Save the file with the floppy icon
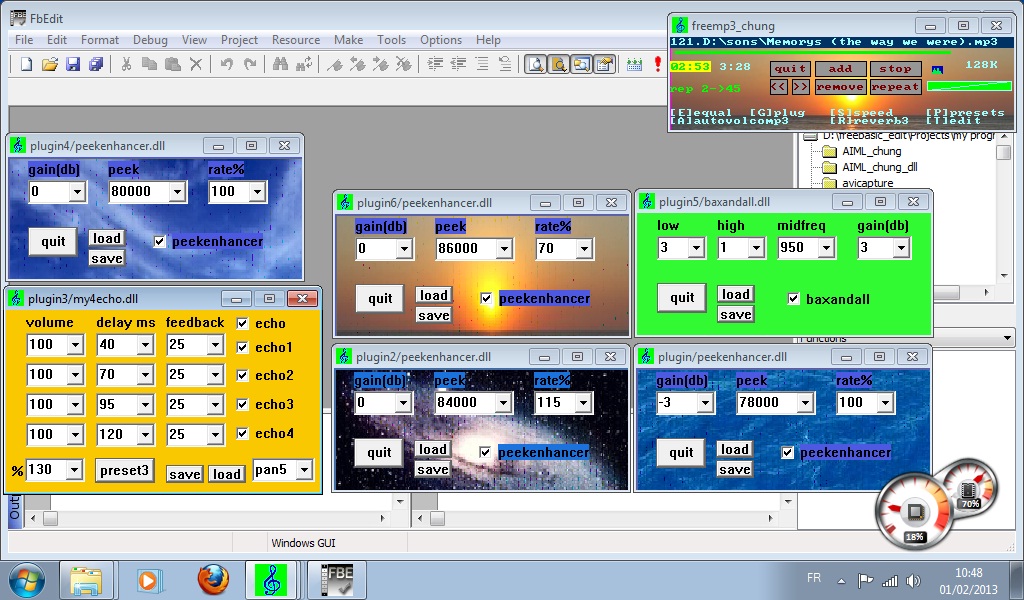 tap(73, 64)
